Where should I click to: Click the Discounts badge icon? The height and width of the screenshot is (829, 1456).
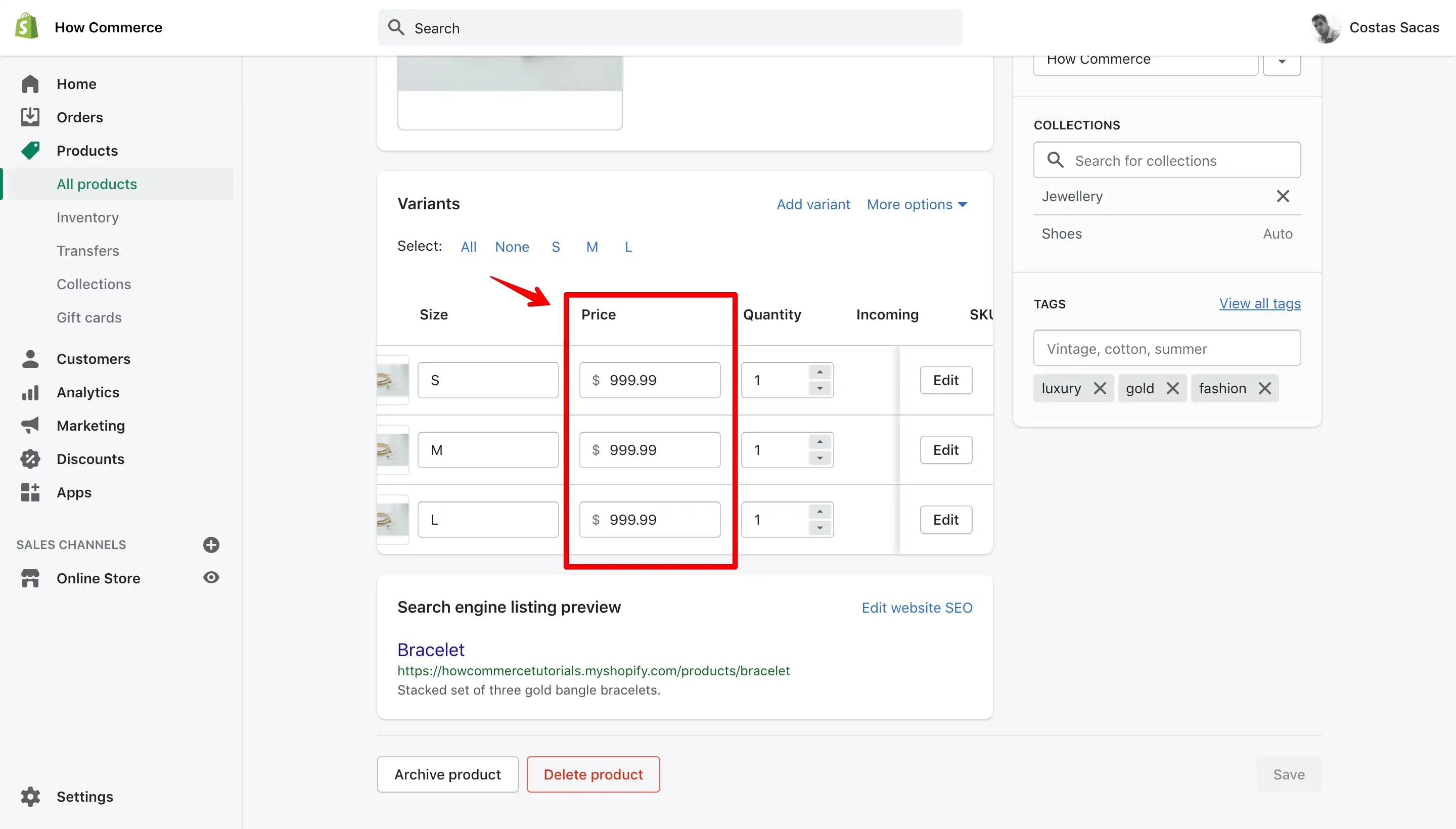pos(30,459)
